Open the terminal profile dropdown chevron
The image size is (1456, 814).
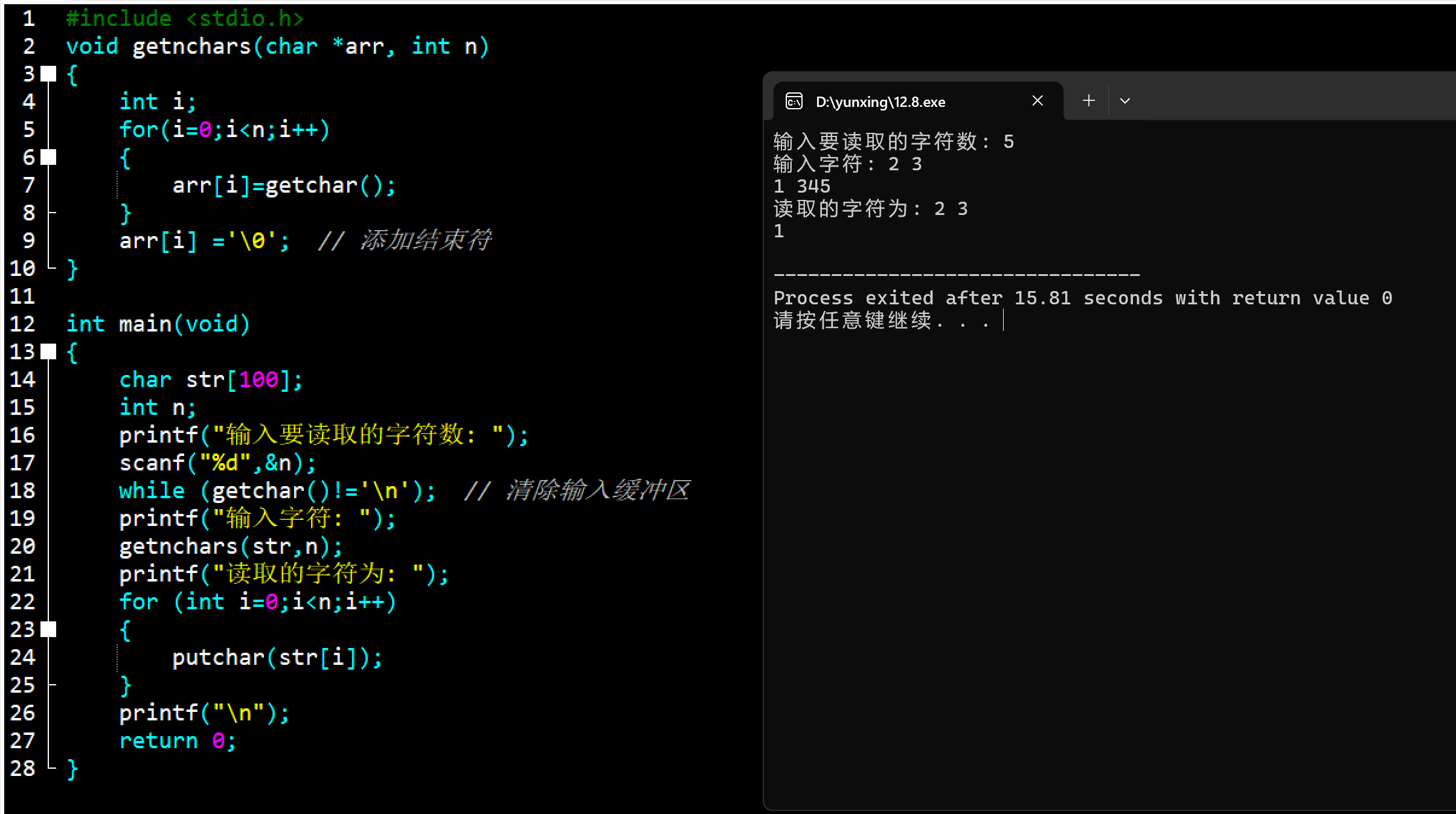pyautogui.click(x=1124, y=101)
